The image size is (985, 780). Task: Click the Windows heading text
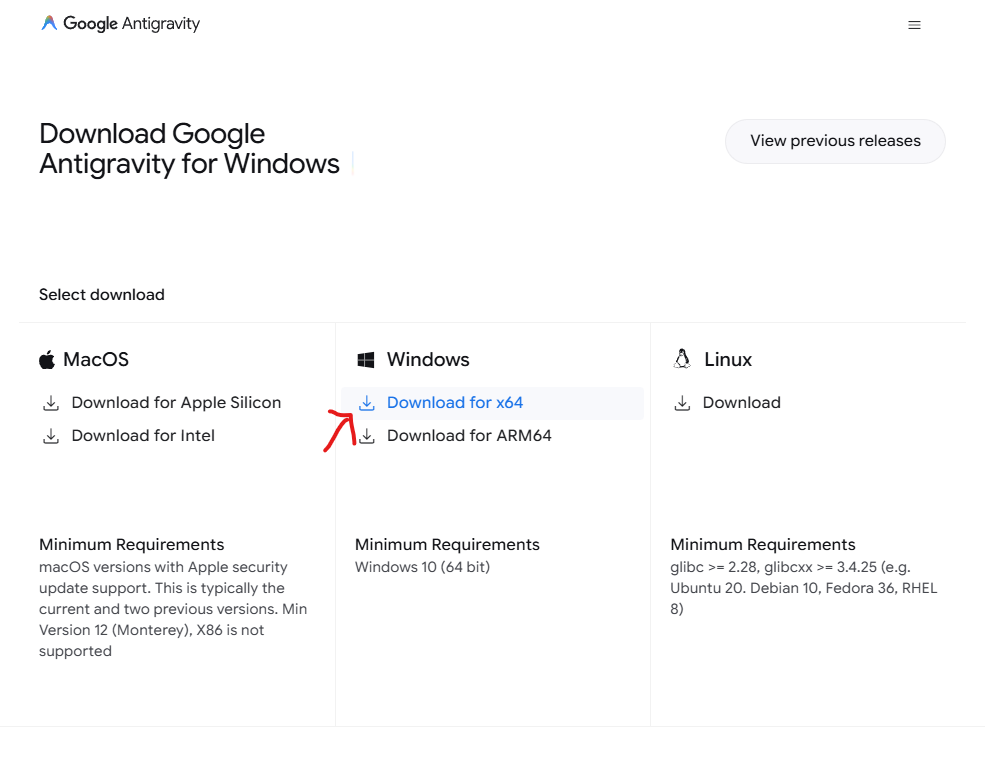pyautogui.click(x=428, y=359)
